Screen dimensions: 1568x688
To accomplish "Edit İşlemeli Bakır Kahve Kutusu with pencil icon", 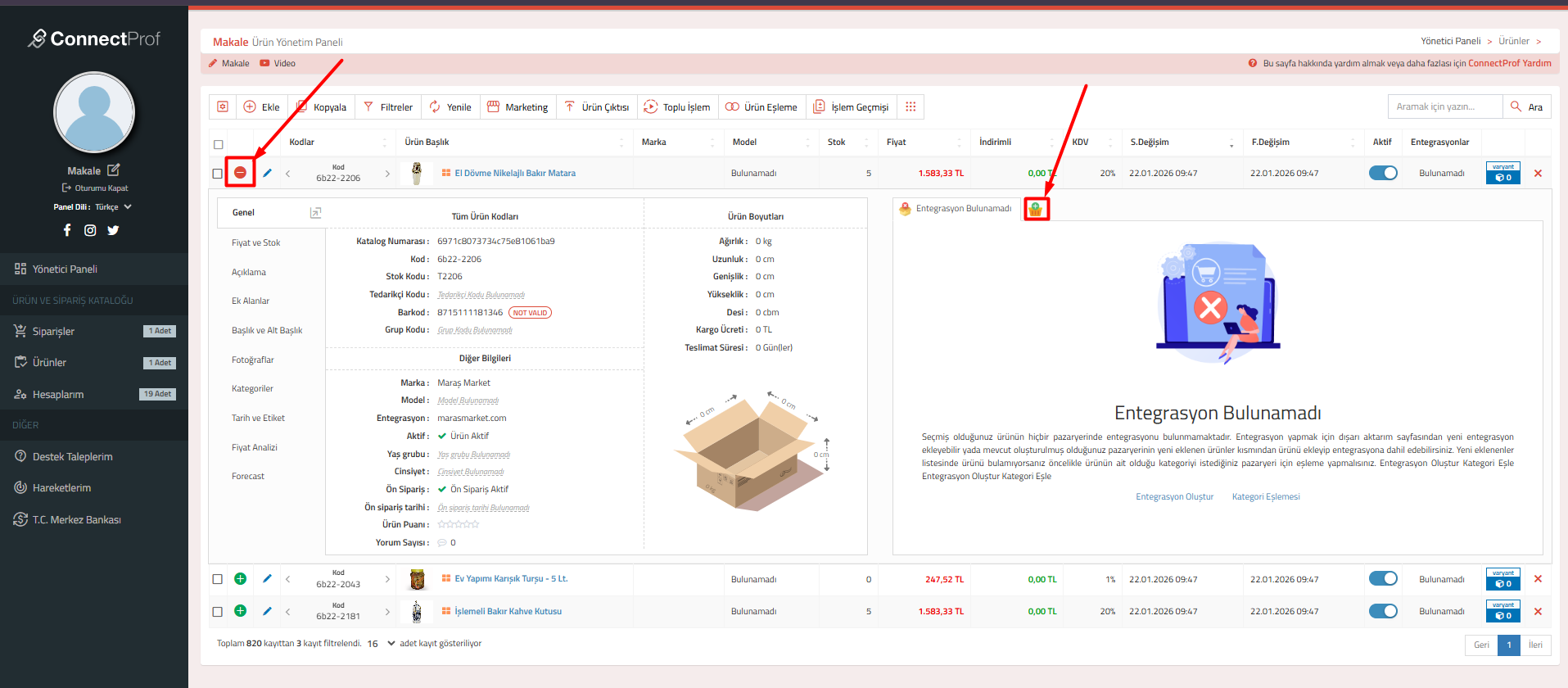I will (267, 611).
